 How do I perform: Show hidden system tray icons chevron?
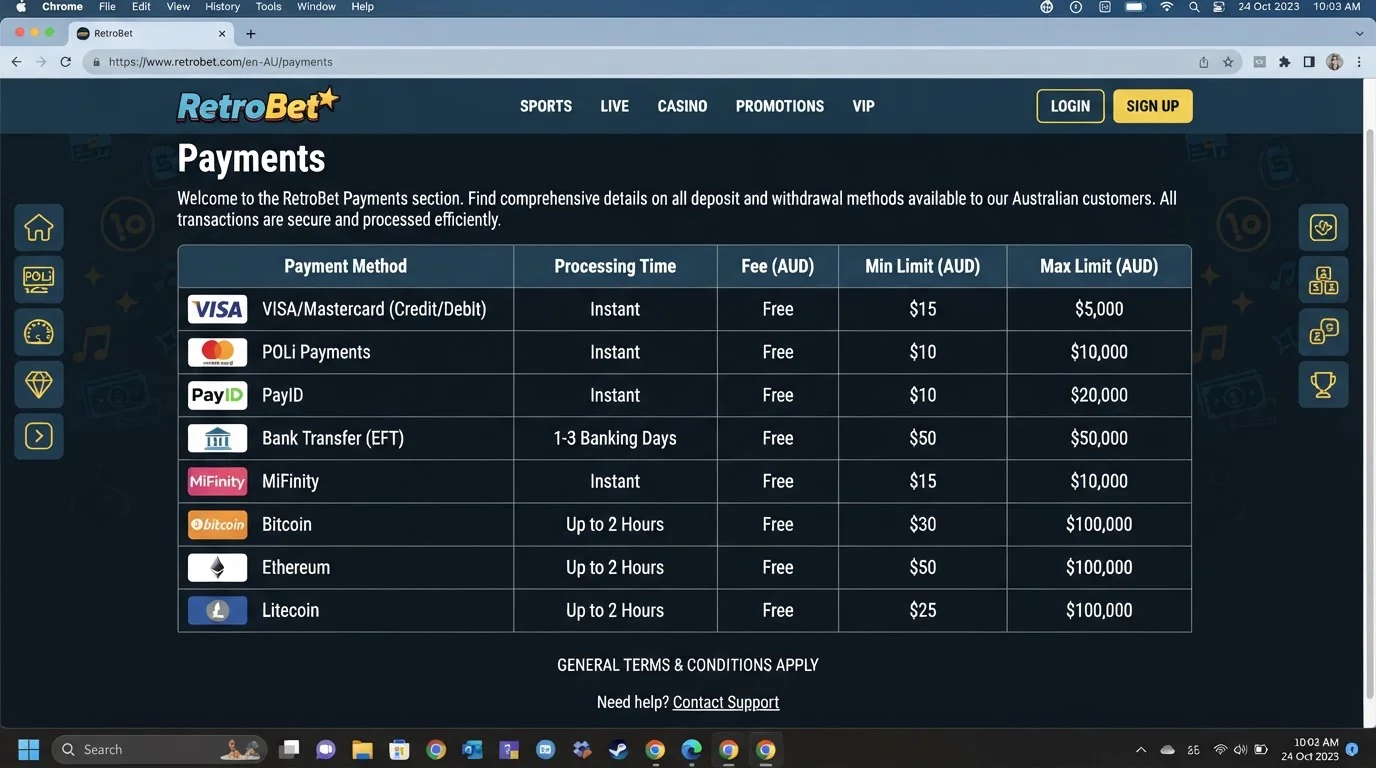(x=1141, y=749)
